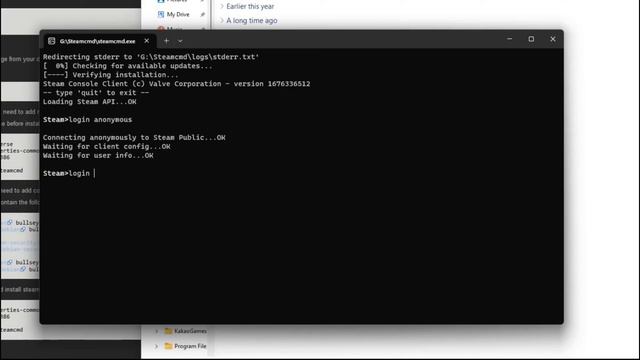The height and width of the screenshot is (360, 640).
Task: Close the steamcmd.exe terminal tab
Action: pos(147,41)
